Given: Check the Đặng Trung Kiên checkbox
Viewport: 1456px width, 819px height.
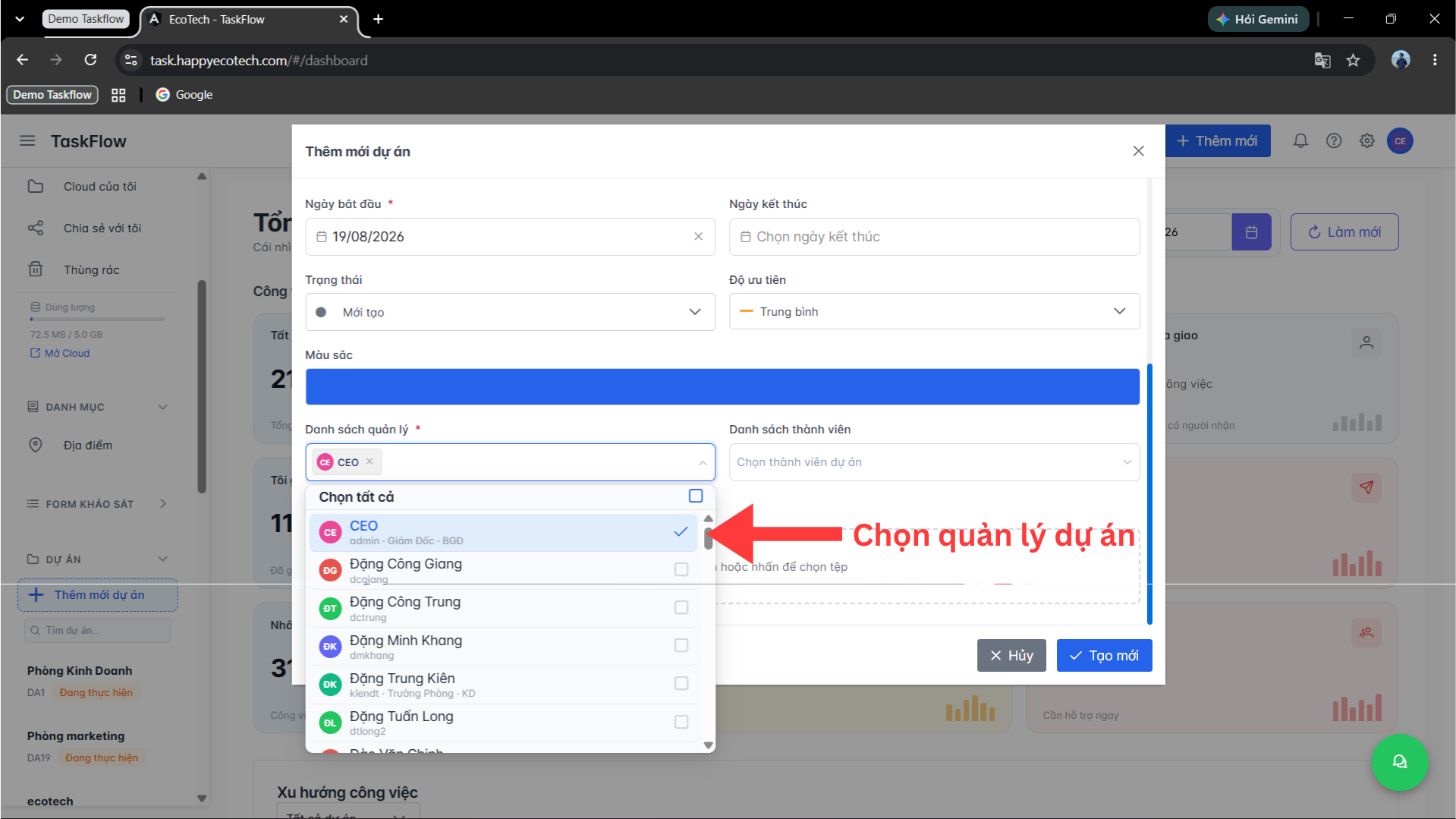Looking at the screenshot, I should click(x=681, y=683).
